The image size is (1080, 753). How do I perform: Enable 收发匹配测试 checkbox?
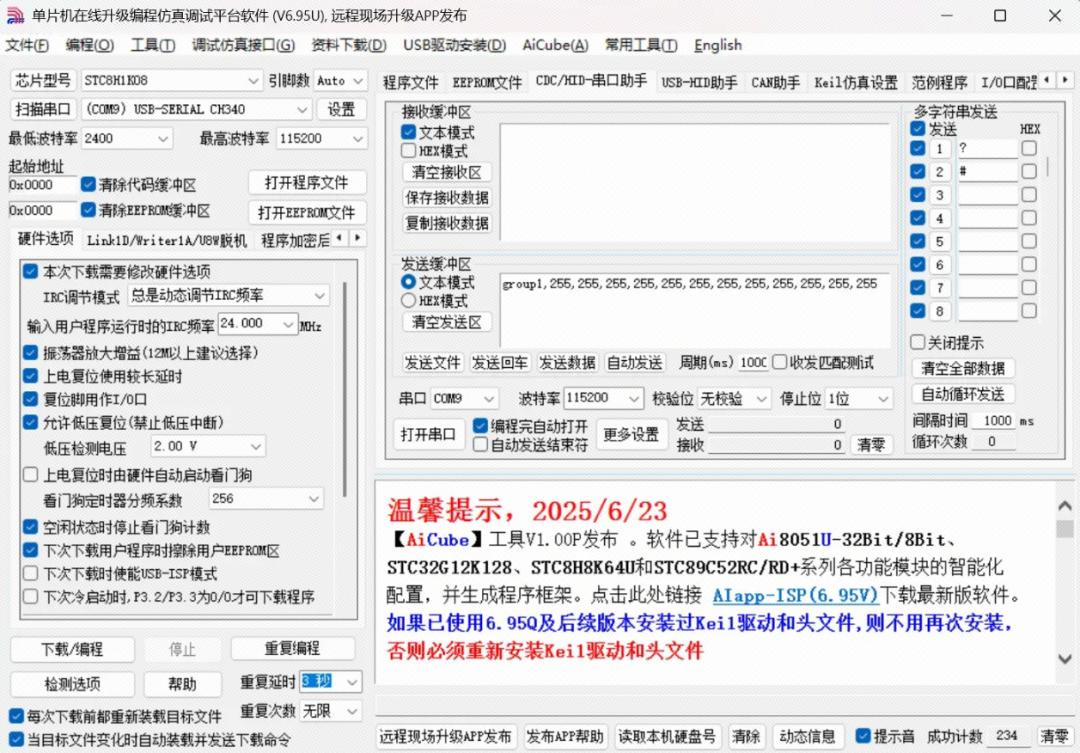(780, 362)
